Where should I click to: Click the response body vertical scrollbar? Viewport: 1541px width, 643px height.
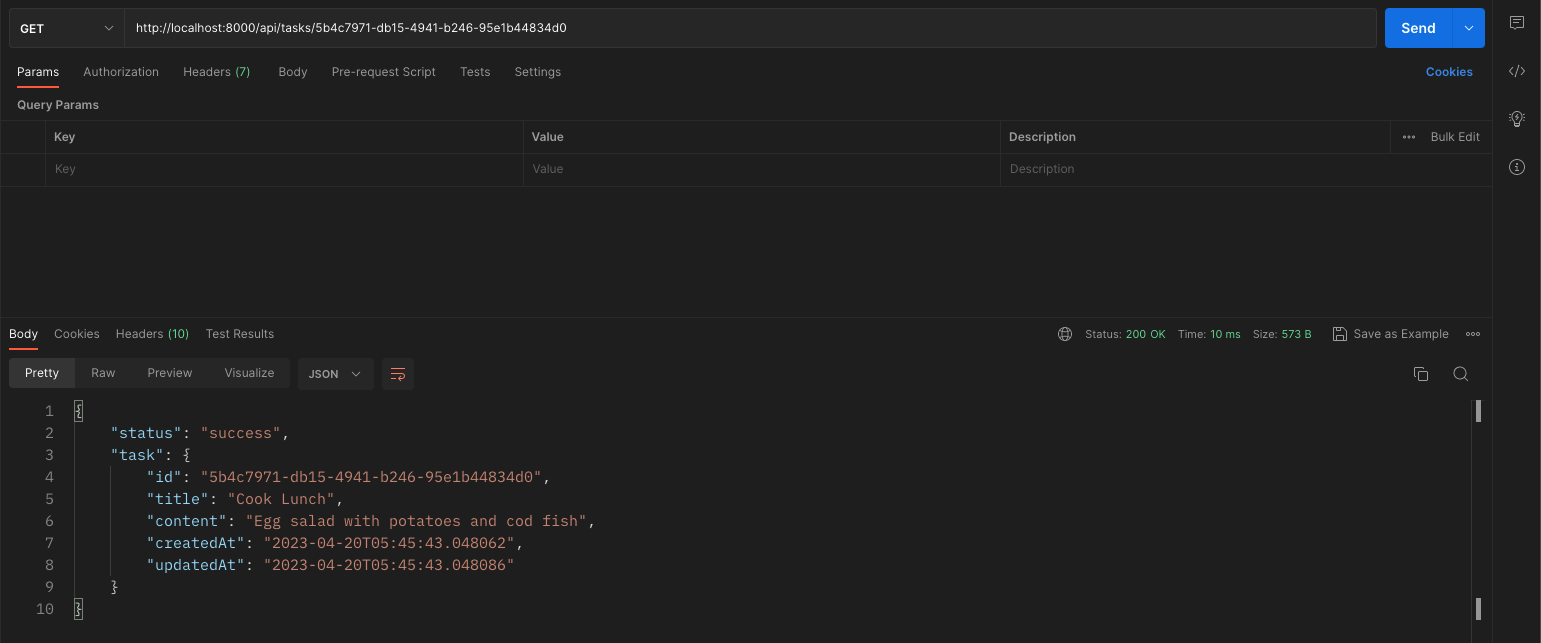coord(1478,510)
